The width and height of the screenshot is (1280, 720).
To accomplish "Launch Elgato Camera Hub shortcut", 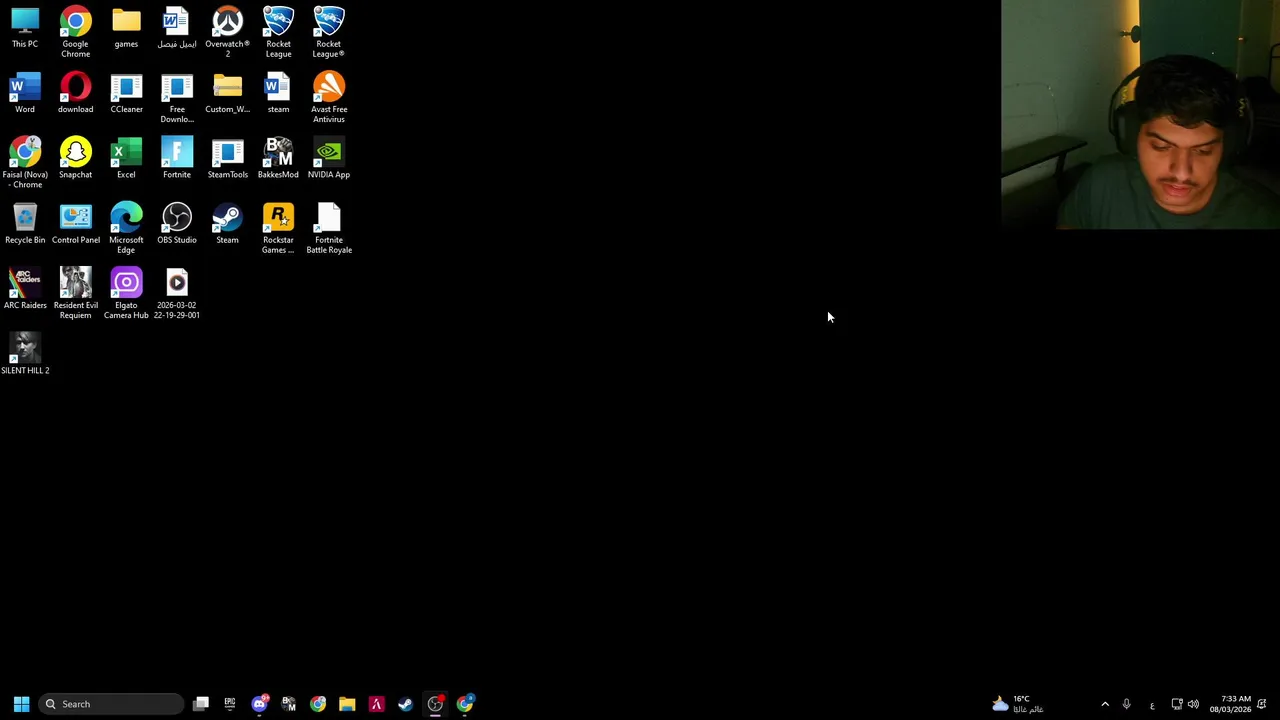I will [x=126, y=293].
